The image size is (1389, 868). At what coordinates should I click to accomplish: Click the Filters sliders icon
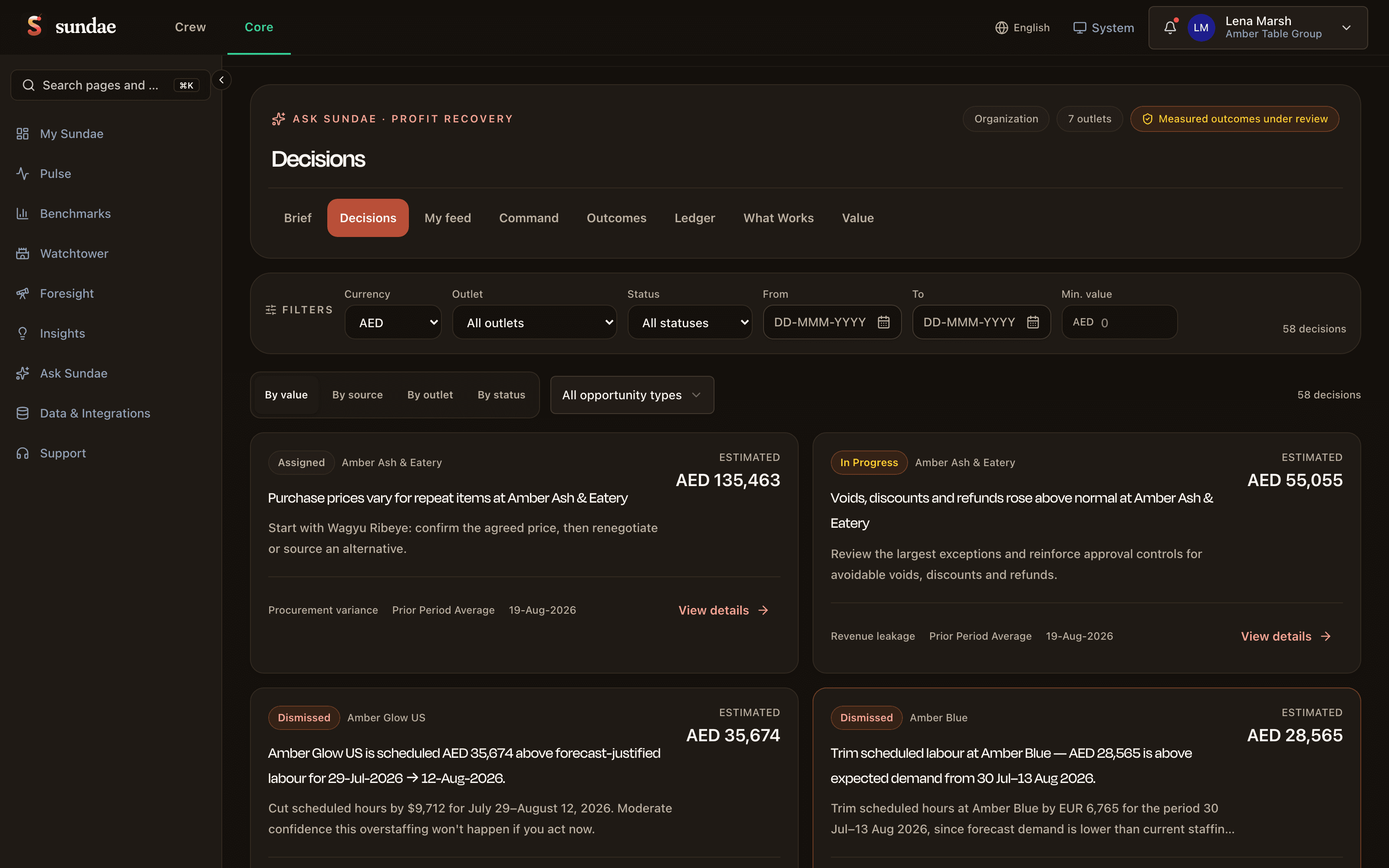pos(271,310)
